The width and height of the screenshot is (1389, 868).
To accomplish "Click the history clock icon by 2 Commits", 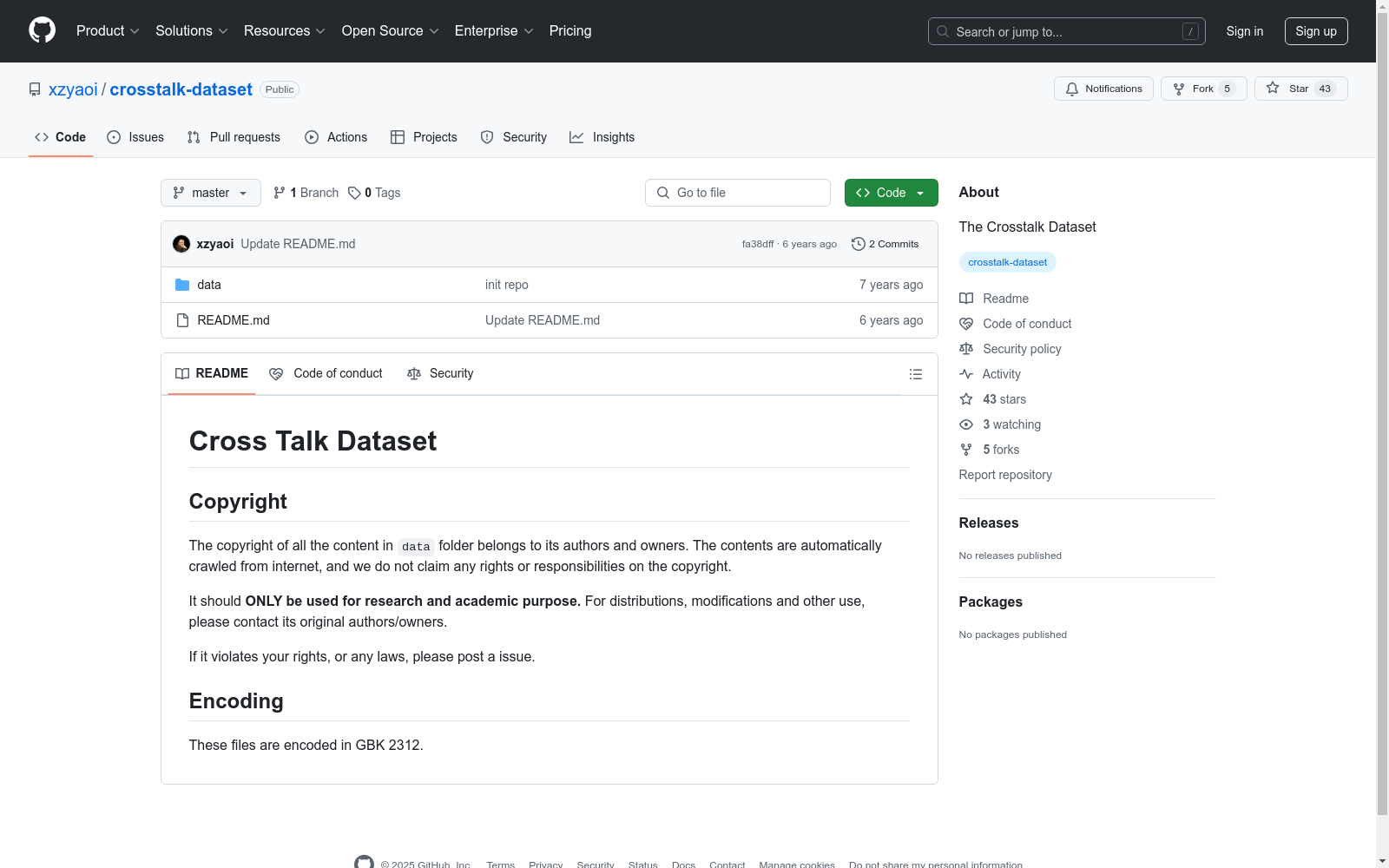I will 859,244.
